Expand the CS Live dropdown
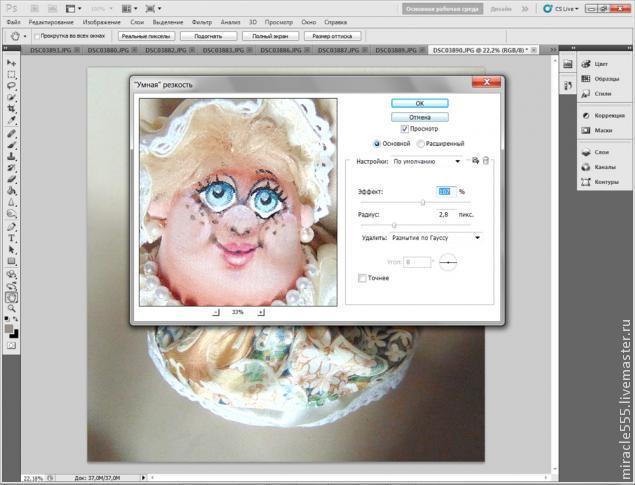 coord(569,8)
